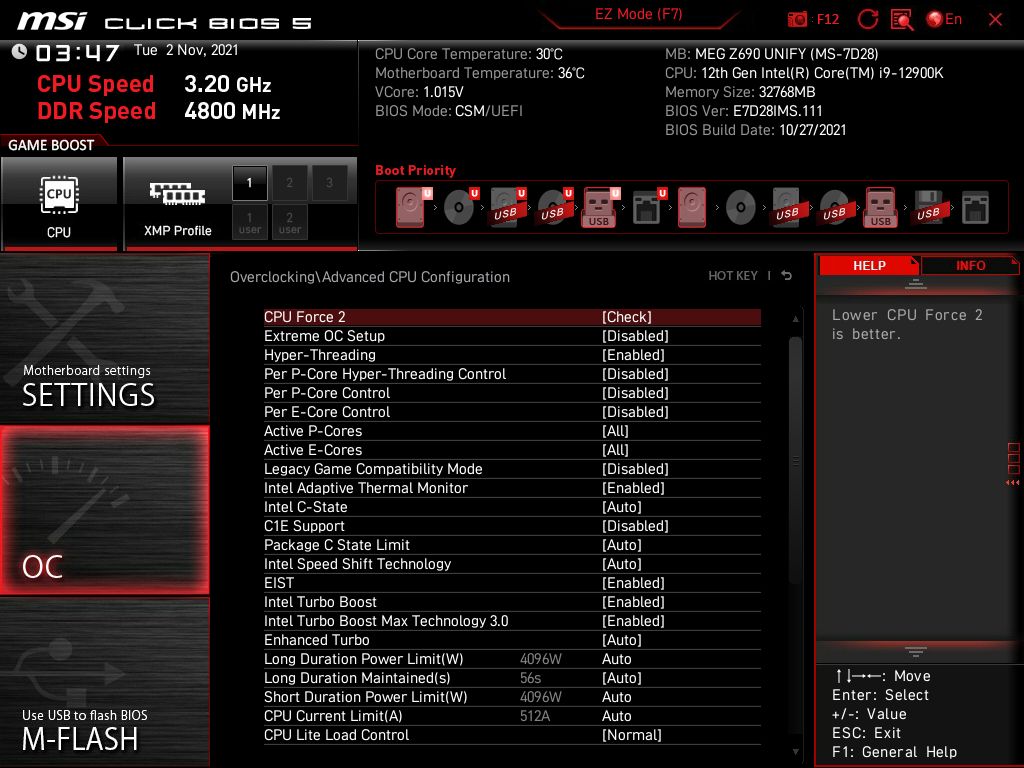Click the settings list scrollbar down arrow
Viewport: 1024px width, 768px height.
coord(795,751)
